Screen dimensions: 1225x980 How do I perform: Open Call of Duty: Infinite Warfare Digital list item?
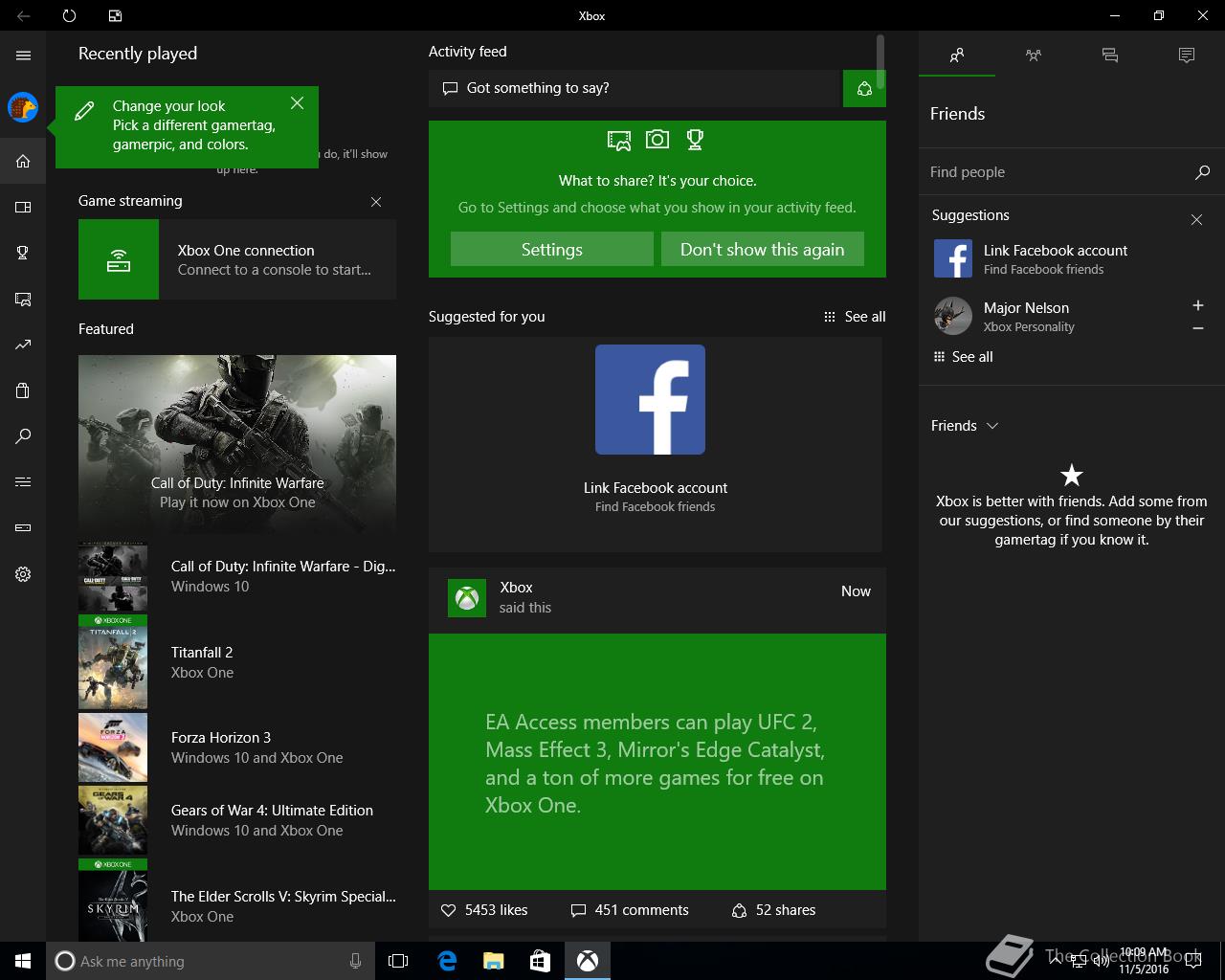coord(237,576)
